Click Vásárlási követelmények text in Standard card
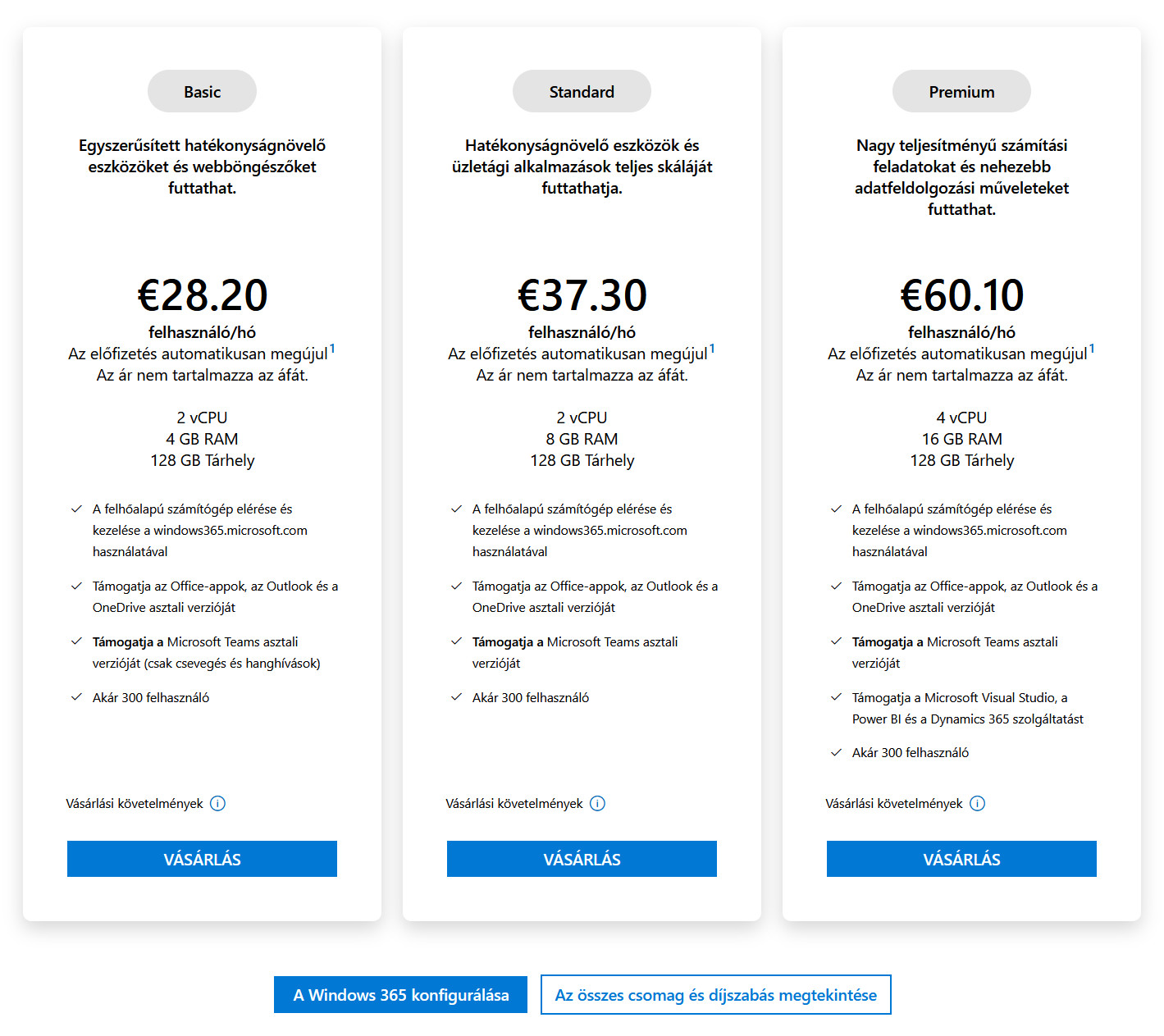1164x1036 pixels. (514, 804)
